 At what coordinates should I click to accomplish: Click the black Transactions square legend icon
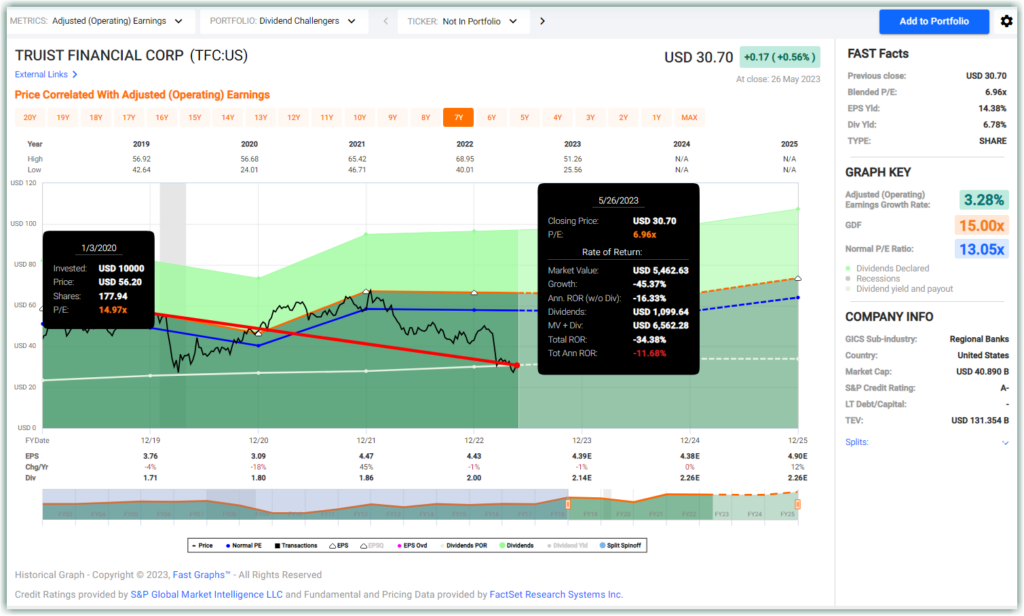(276, 545)
